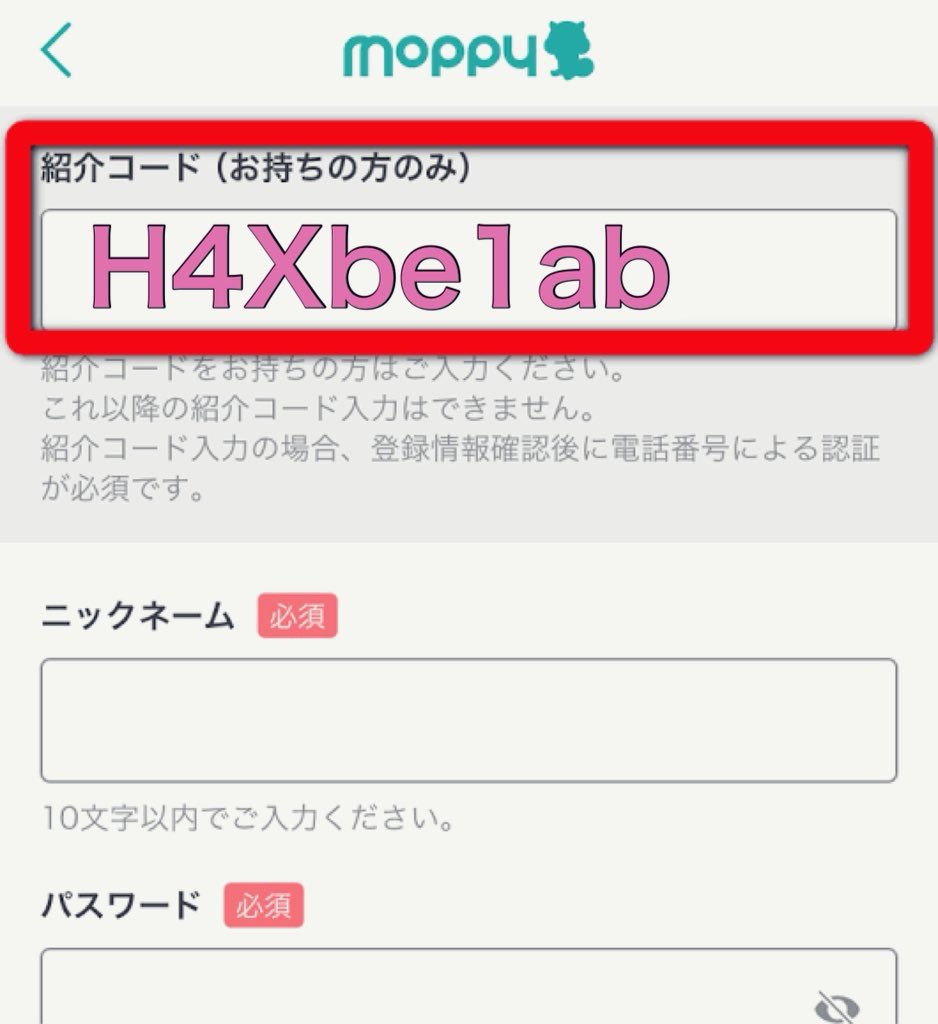
Task: Go back using the left chevron arrow
Action: 56,50
